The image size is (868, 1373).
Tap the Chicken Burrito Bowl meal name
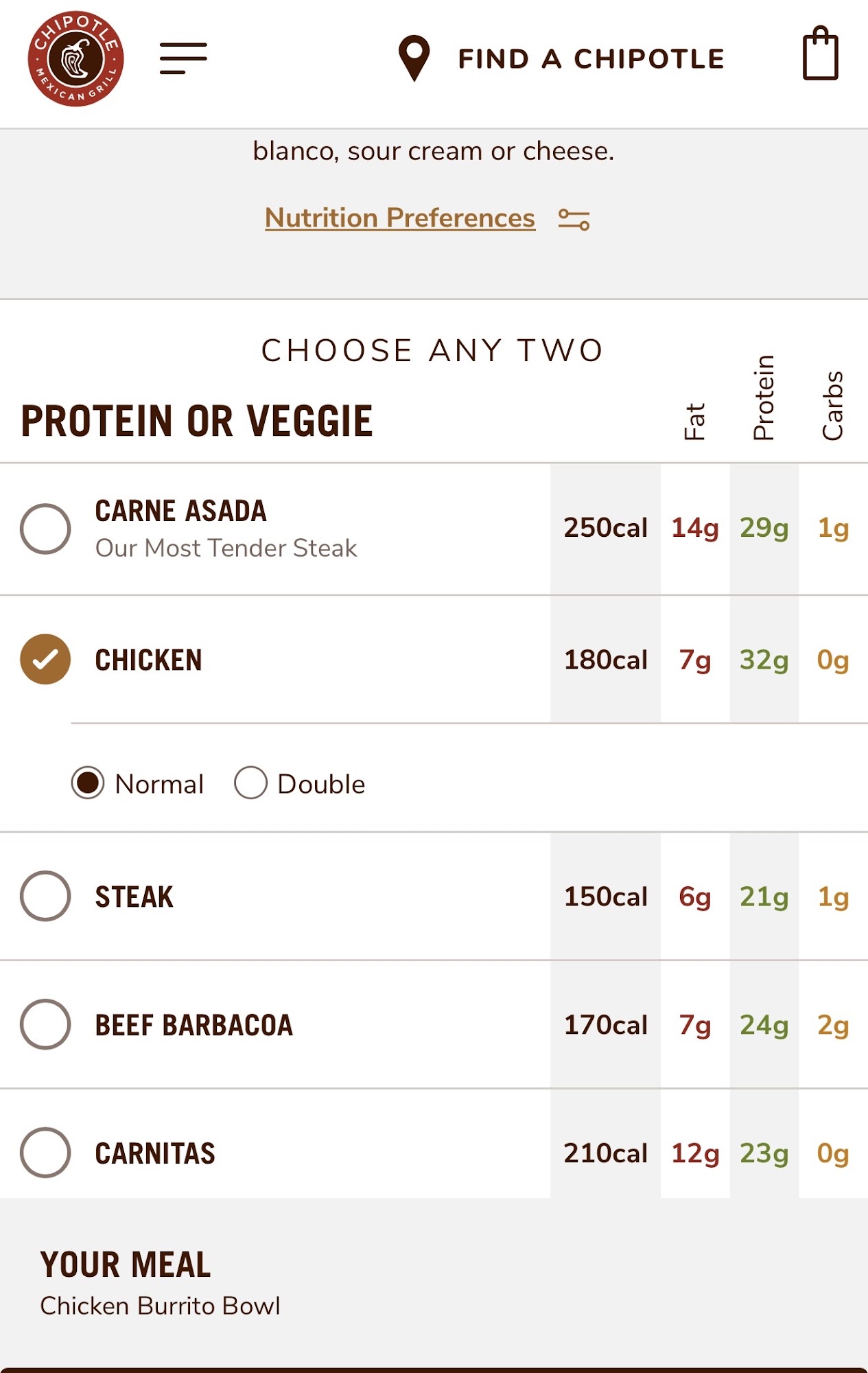click(160, 1306)
